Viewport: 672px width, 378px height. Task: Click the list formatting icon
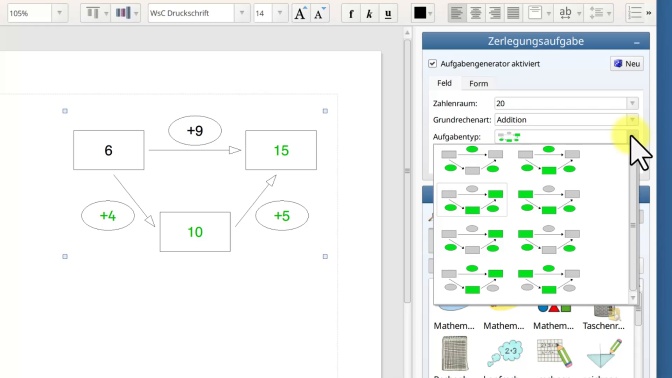(x=634, y=13)
